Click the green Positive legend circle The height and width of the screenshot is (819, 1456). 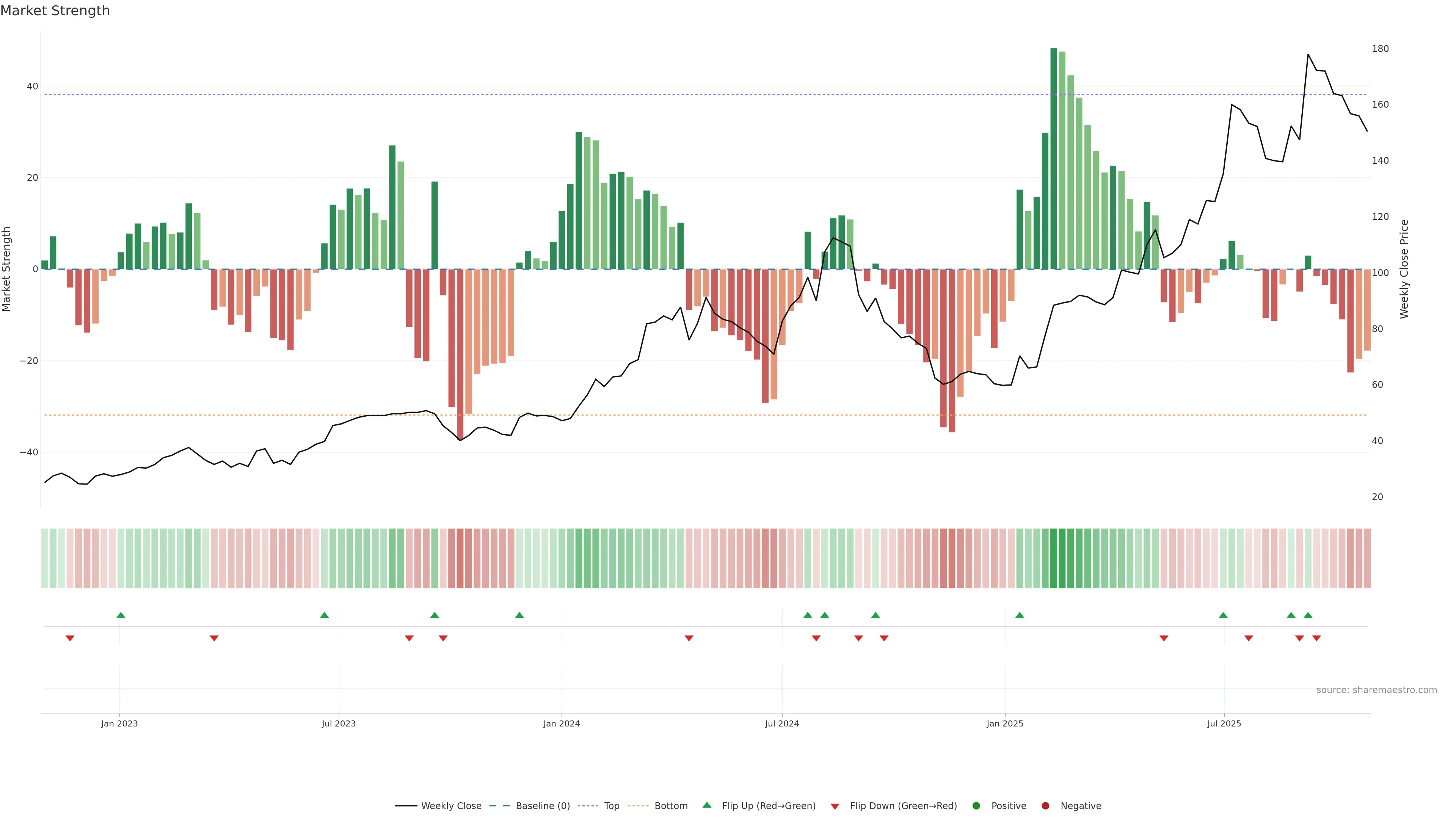(x=976, y=805)
